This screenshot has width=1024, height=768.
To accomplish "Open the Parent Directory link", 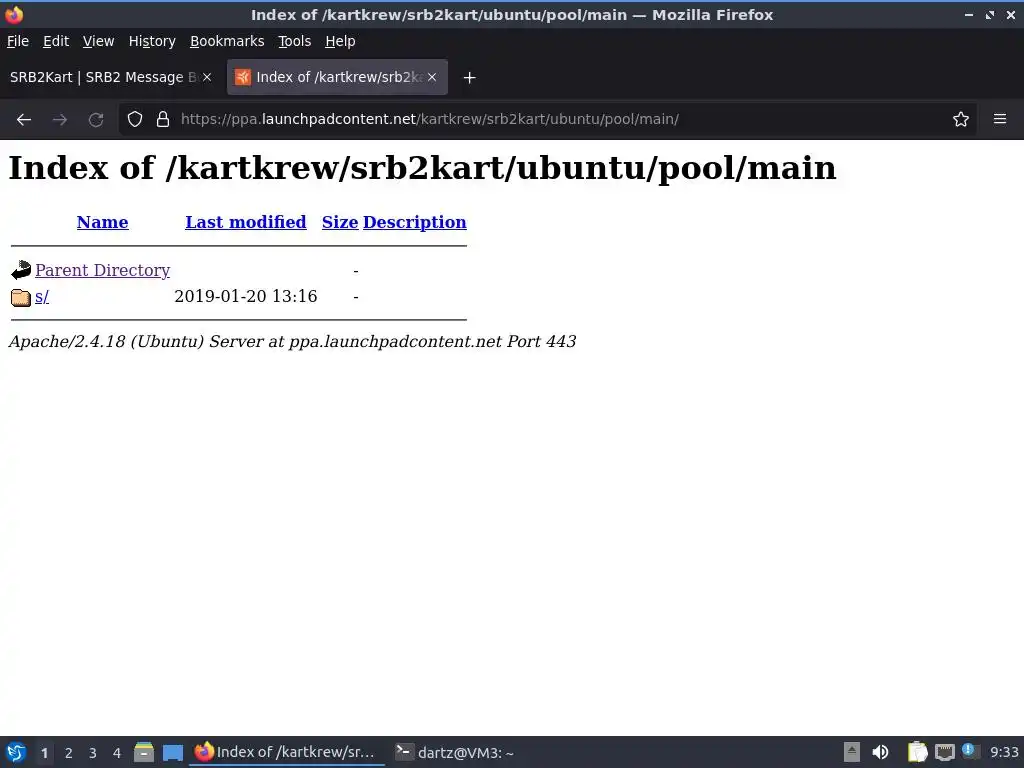I will pyautogui.click(x=103, y=270).
